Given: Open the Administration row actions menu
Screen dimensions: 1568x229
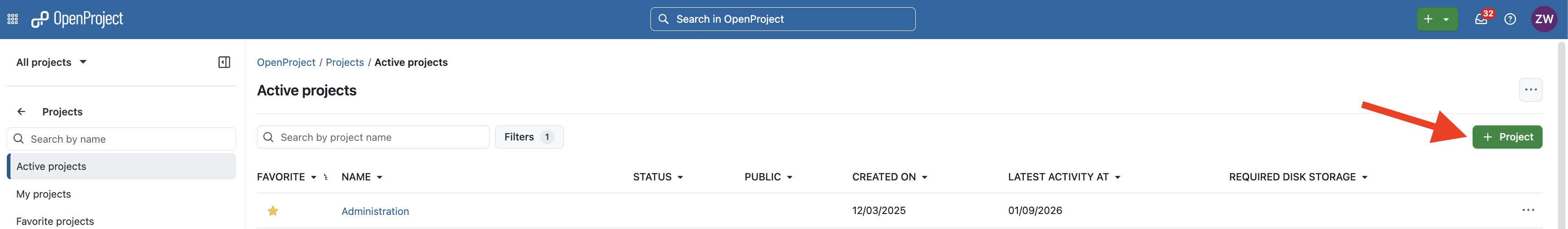Looking at the screenshot, I should [x=1528, y=210].
